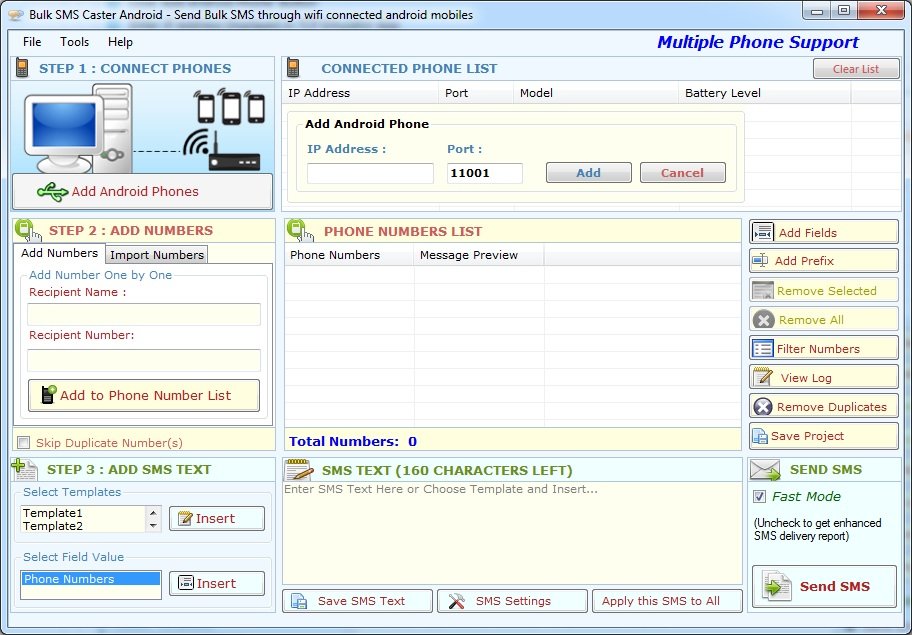Click the Port column header
Screen dimensions: 912x635
pyautogui.click(x=476, y=93)
